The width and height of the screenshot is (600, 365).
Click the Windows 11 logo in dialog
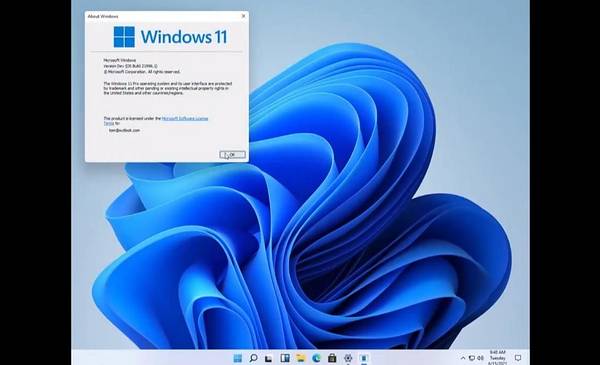coord(170,37)
